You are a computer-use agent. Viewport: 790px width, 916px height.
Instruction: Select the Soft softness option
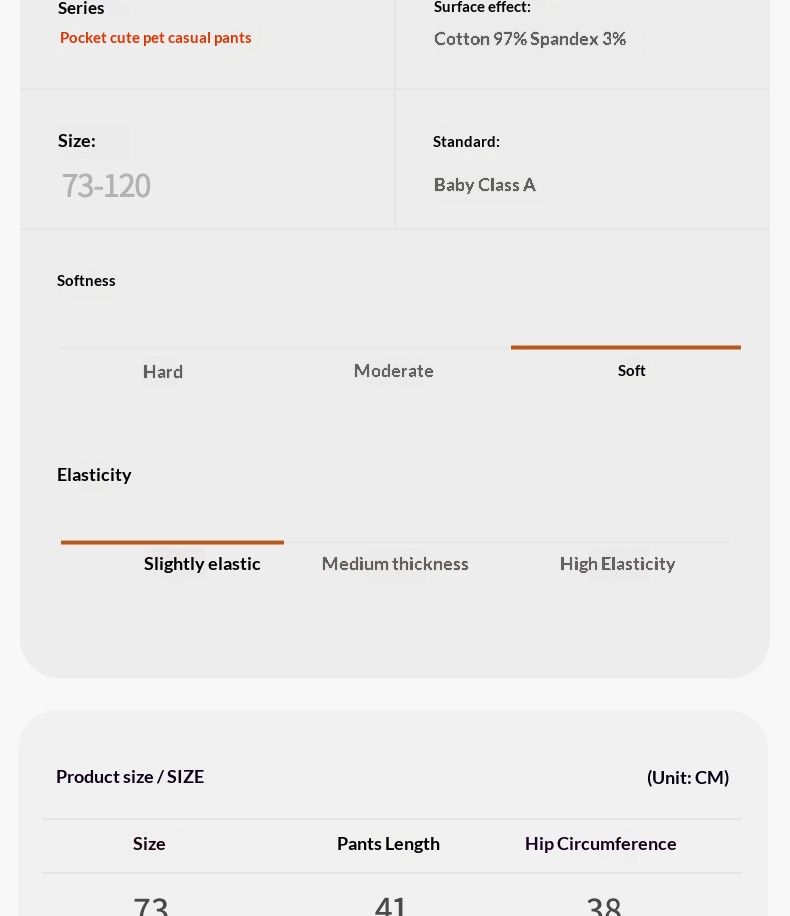631,370
